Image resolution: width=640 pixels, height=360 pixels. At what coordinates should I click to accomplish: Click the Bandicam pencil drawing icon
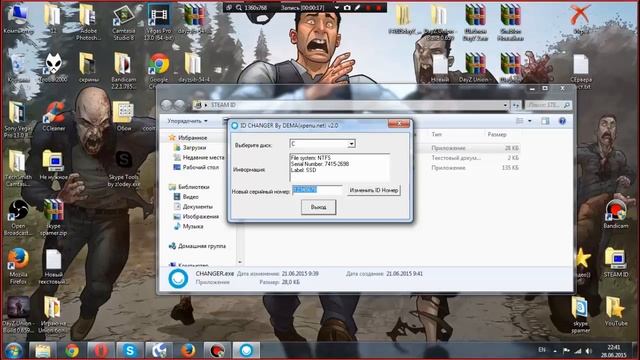coord(358,8)
